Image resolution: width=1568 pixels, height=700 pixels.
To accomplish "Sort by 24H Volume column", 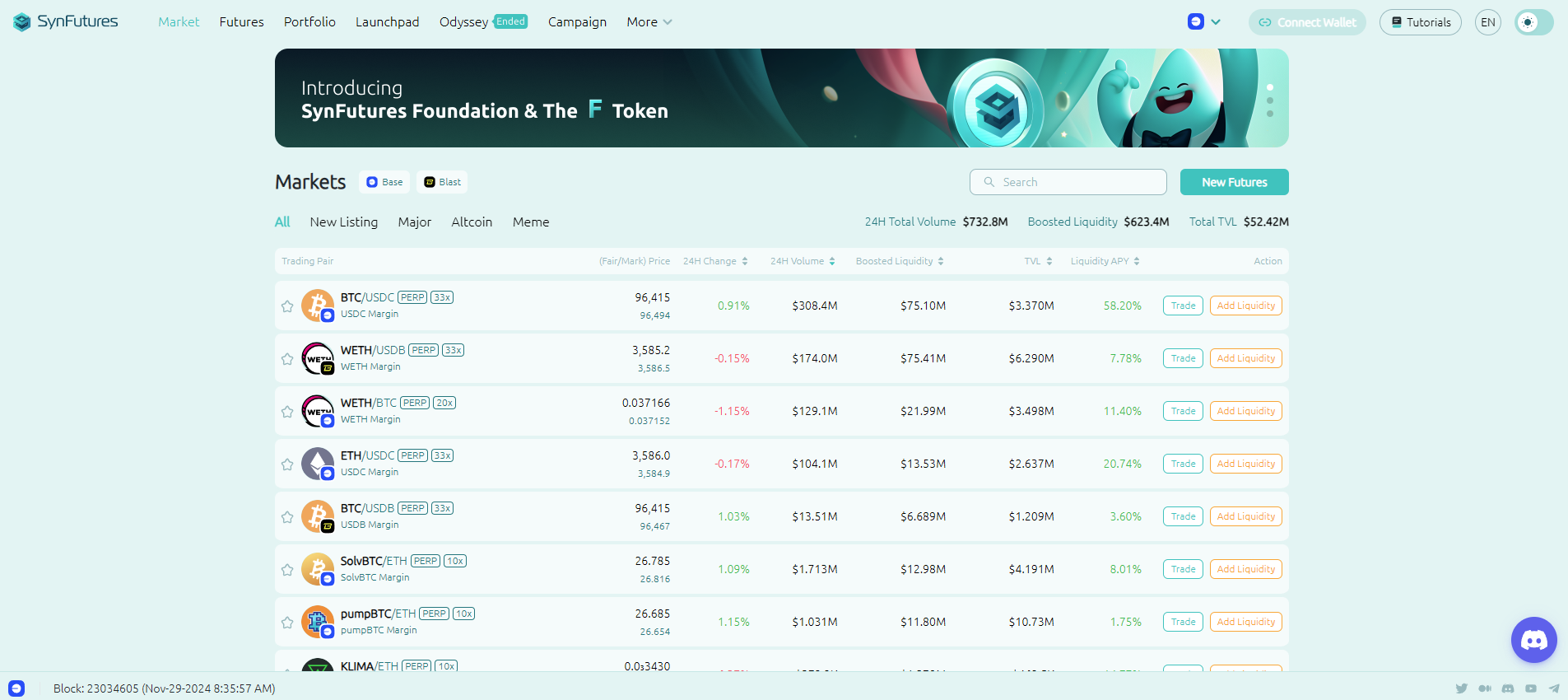I will coord(803,261).
